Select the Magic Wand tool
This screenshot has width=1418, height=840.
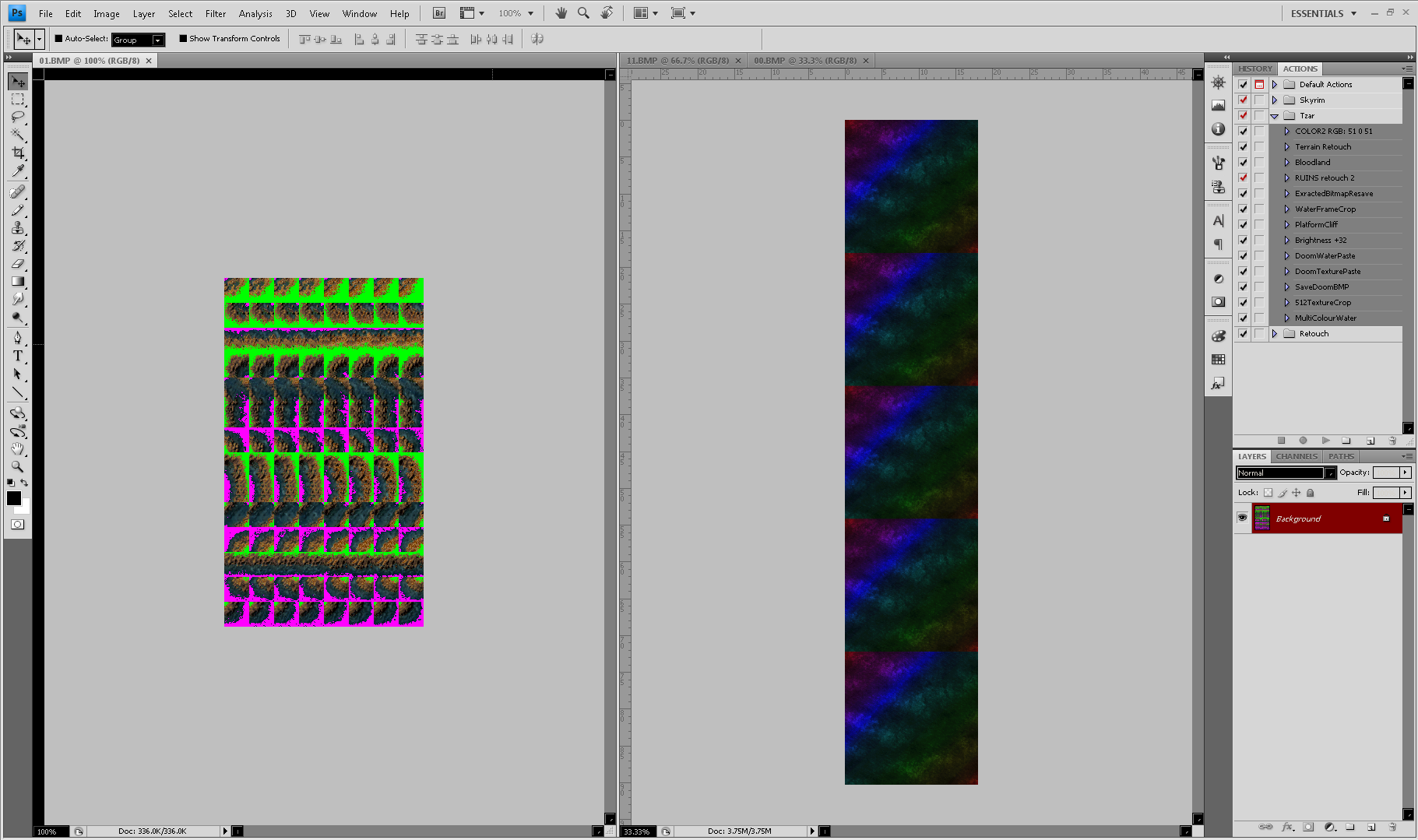click(18, 135)
